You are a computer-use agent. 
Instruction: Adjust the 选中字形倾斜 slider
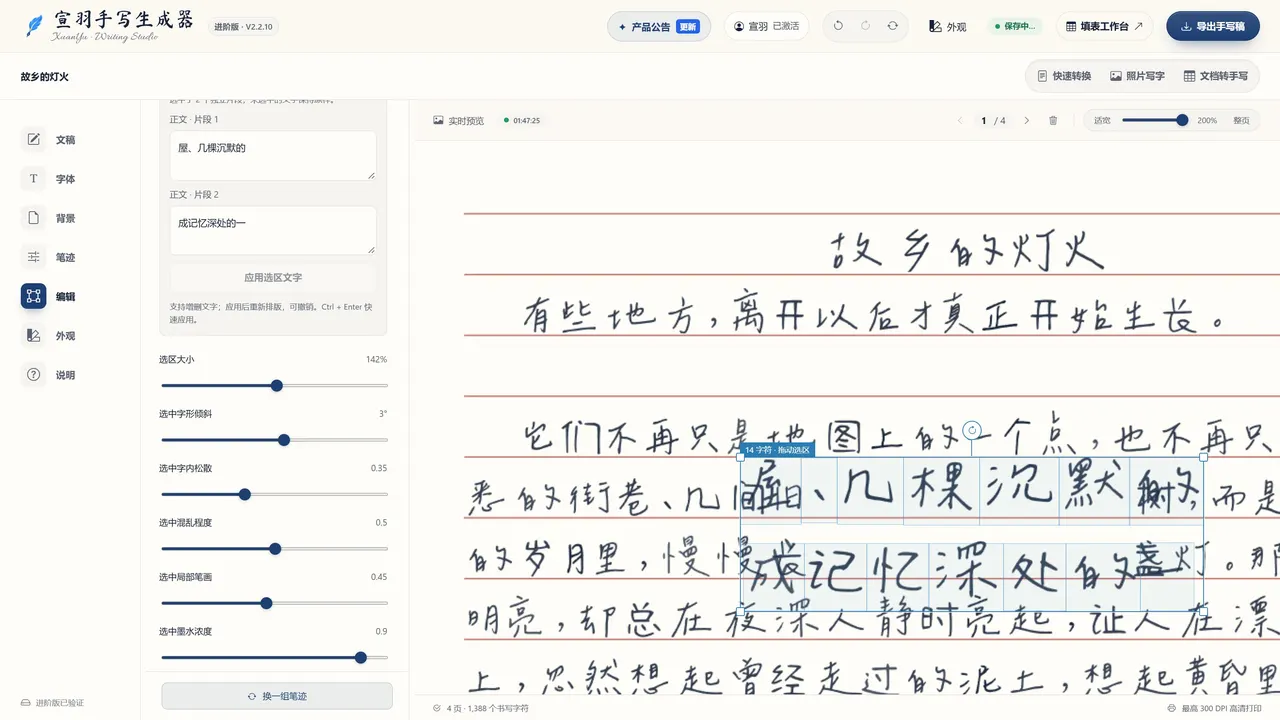[x=274, y=440]
